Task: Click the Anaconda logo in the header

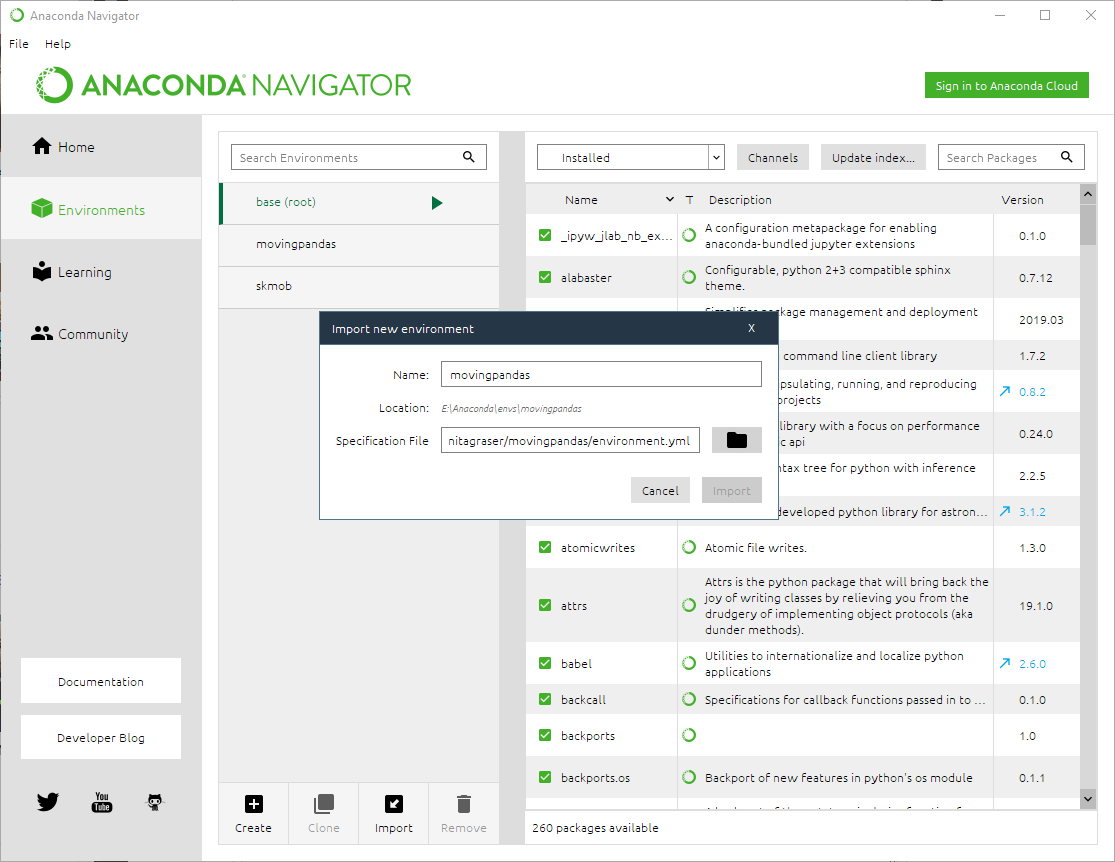Action: (x=224, y=85)
